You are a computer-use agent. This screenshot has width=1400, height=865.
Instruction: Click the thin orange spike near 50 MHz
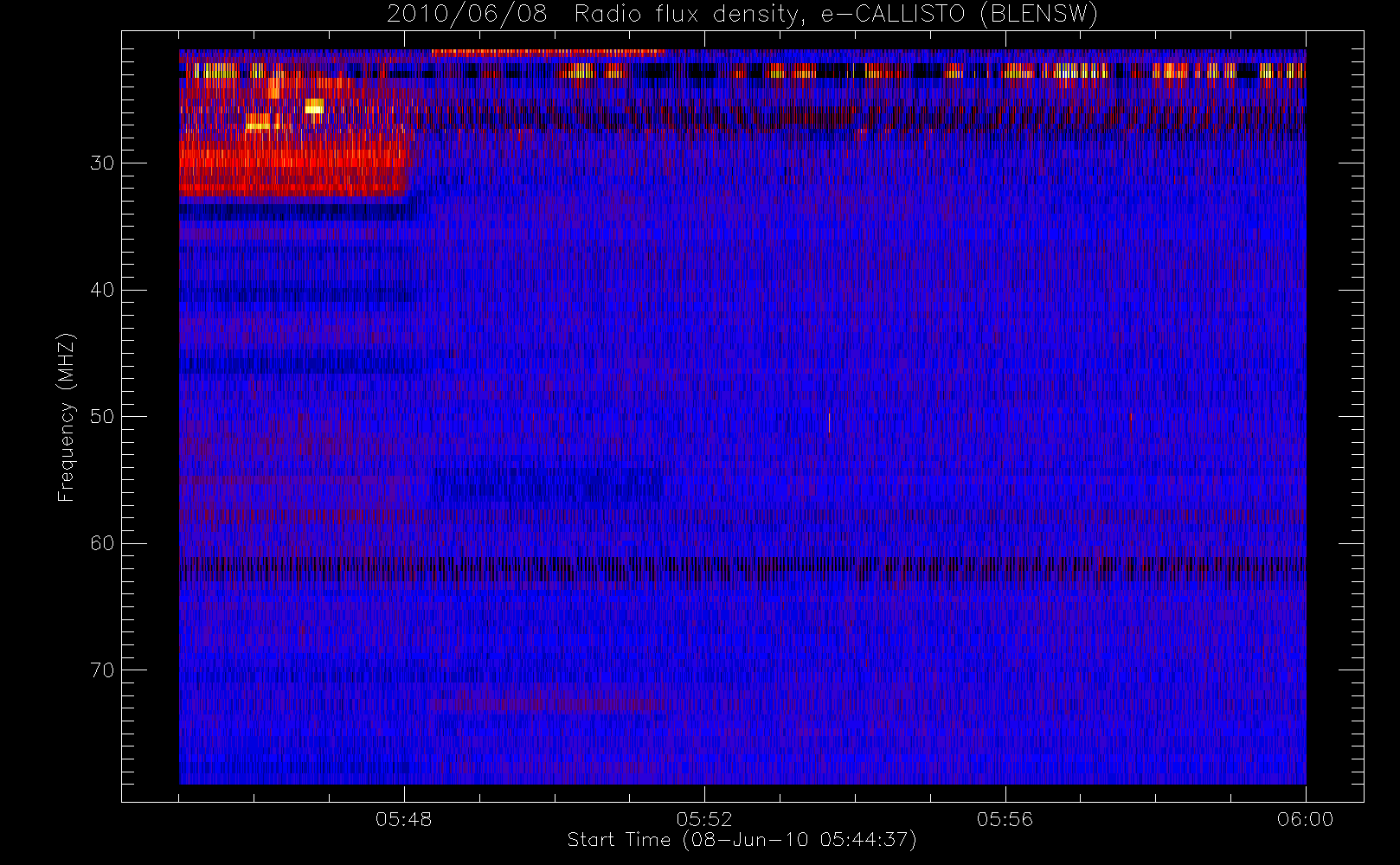pyautogui.click(x=829, y=421)
